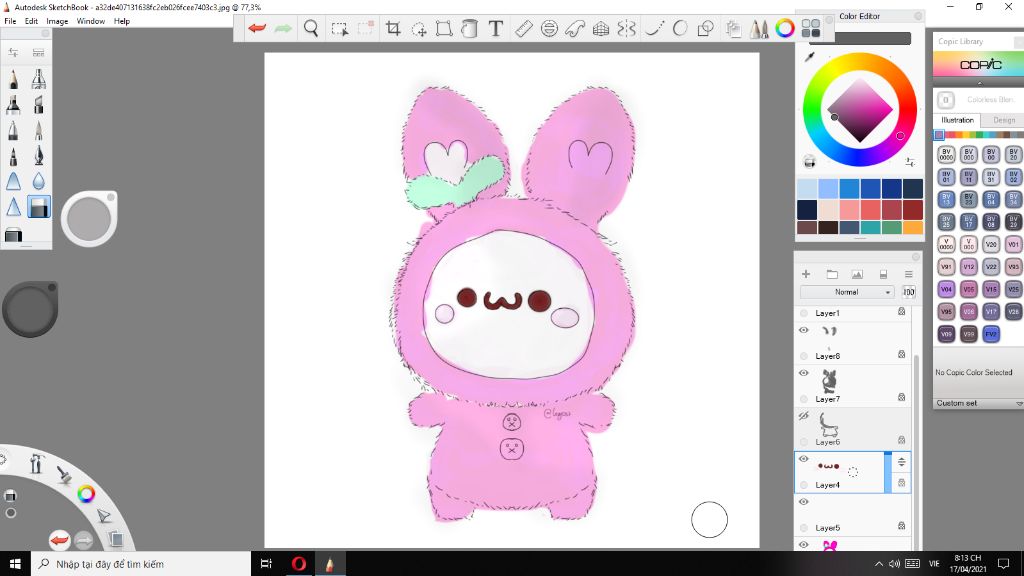The height and width of the screenshot is (576, 1024).
Task: Toggle the Brush Palette icon in toolbar
Action: 759,28
